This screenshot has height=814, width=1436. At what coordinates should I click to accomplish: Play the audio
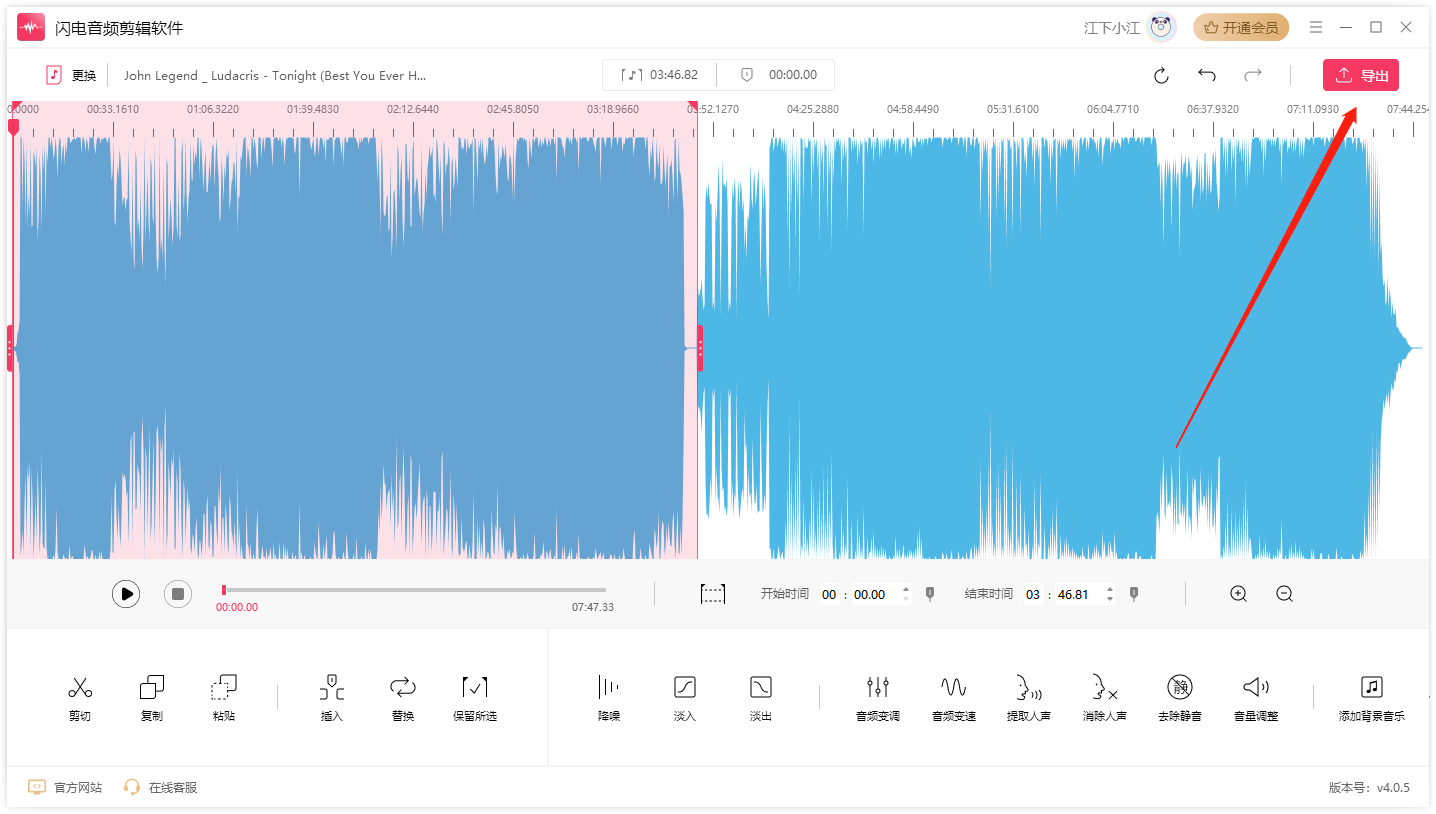point(126,594)
